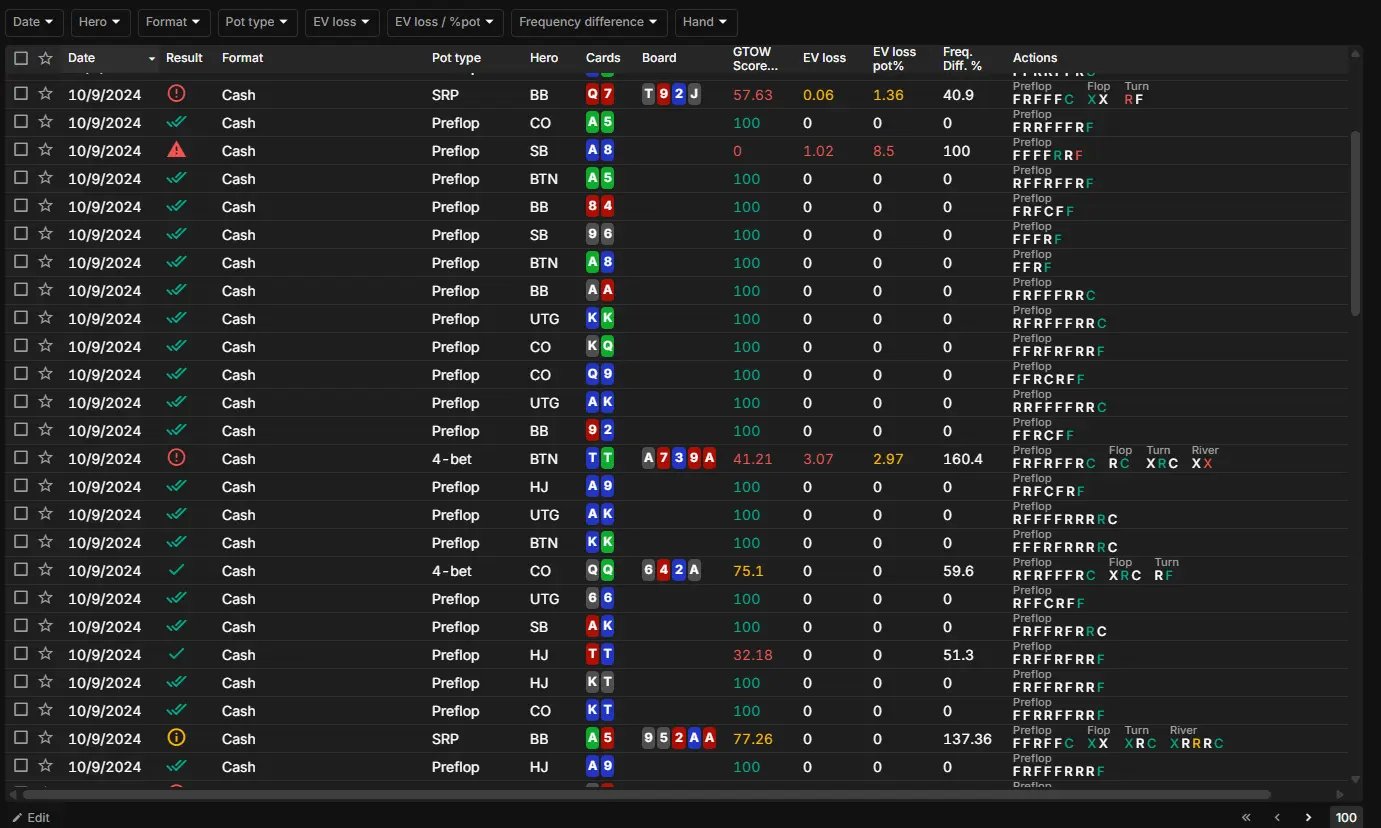Image resolution: width=1381 pixels, height=828 pixels.
Task: Toggle the select-all checkbox in header
Action: click(21, 58)
